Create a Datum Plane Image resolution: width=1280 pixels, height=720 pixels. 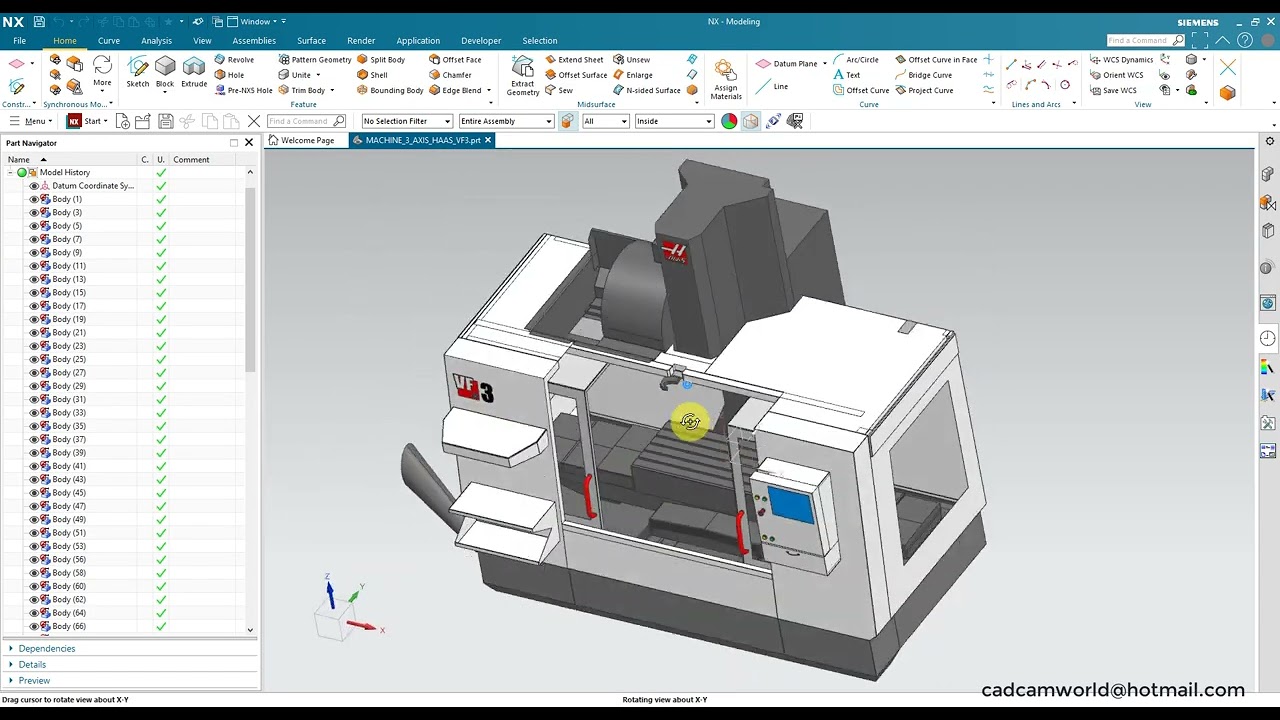tap(787, 63)
